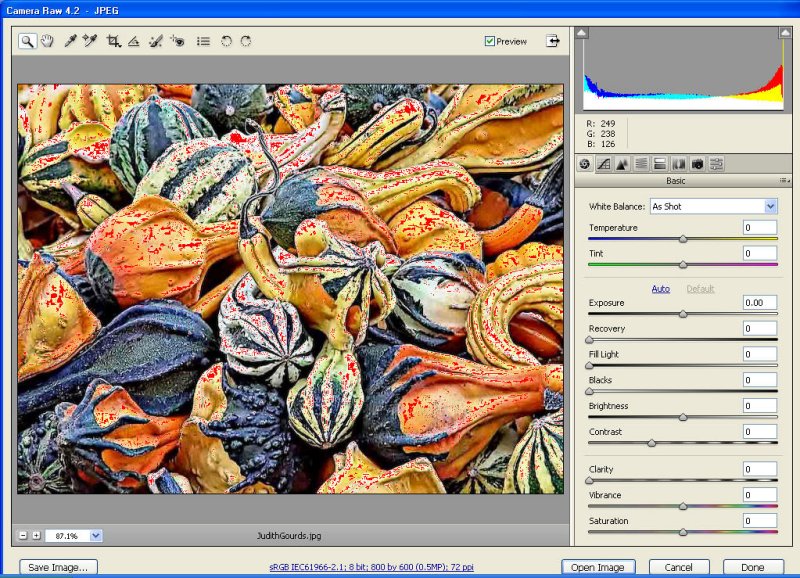Click the Cancel button
This screenshot has width=800, height=578.
[679, 567]
